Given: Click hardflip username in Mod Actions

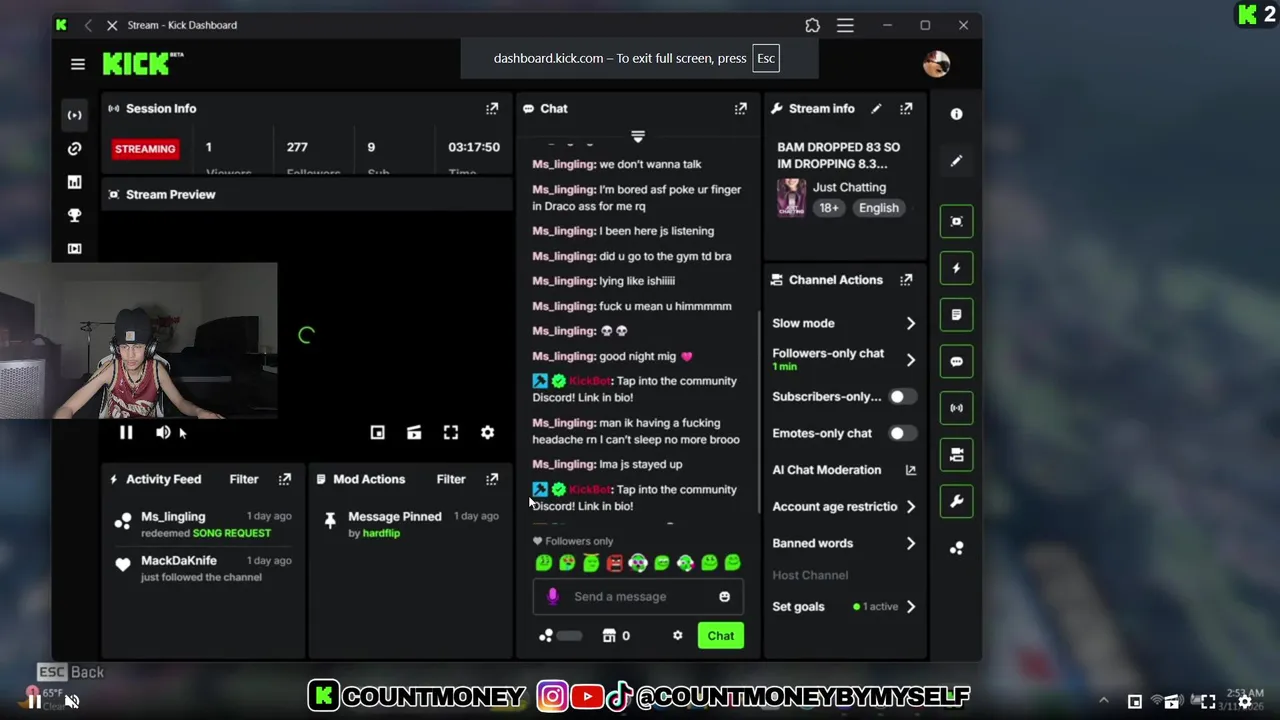Looking at the screenshot, I should tap(381, 533).
